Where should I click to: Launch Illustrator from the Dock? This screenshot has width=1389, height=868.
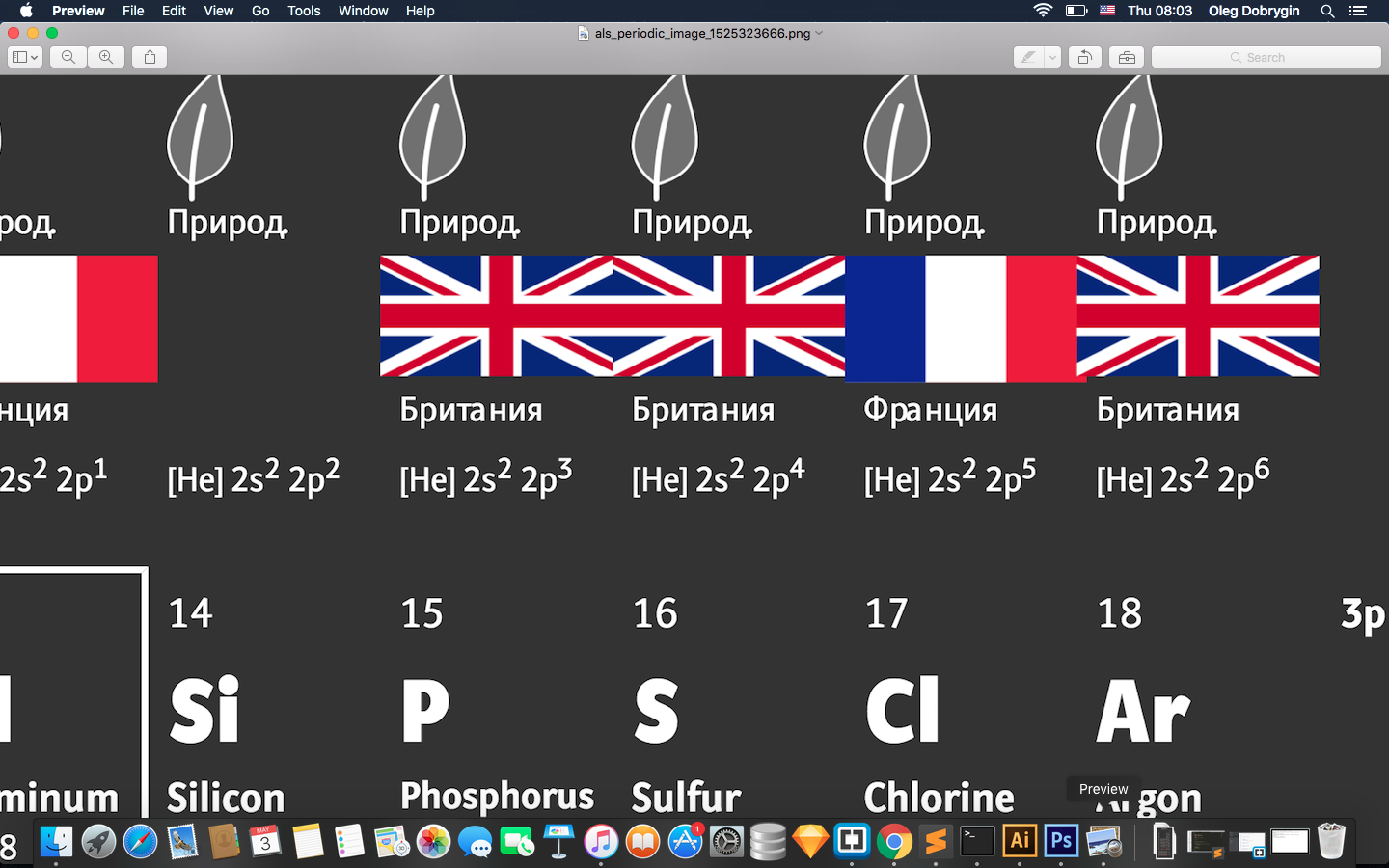[1020, 841]
